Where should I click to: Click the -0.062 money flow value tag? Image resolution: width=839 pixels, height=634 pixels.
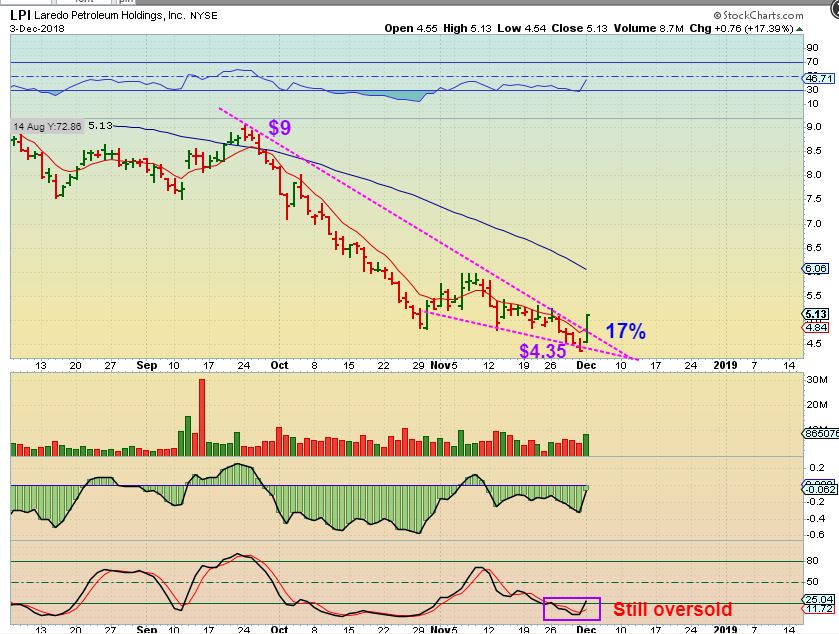[x=819, y=489]
